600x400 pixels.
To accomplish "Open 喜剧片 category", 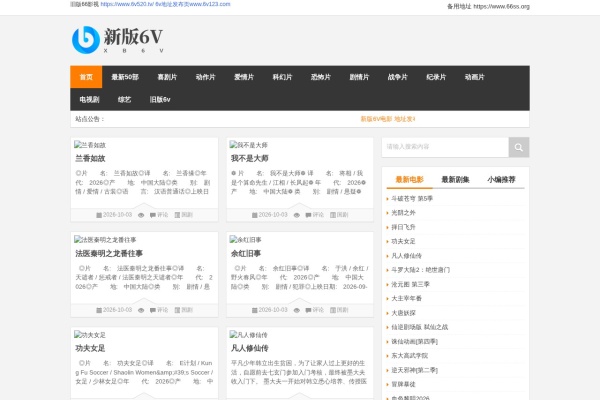I will (167, 77).
